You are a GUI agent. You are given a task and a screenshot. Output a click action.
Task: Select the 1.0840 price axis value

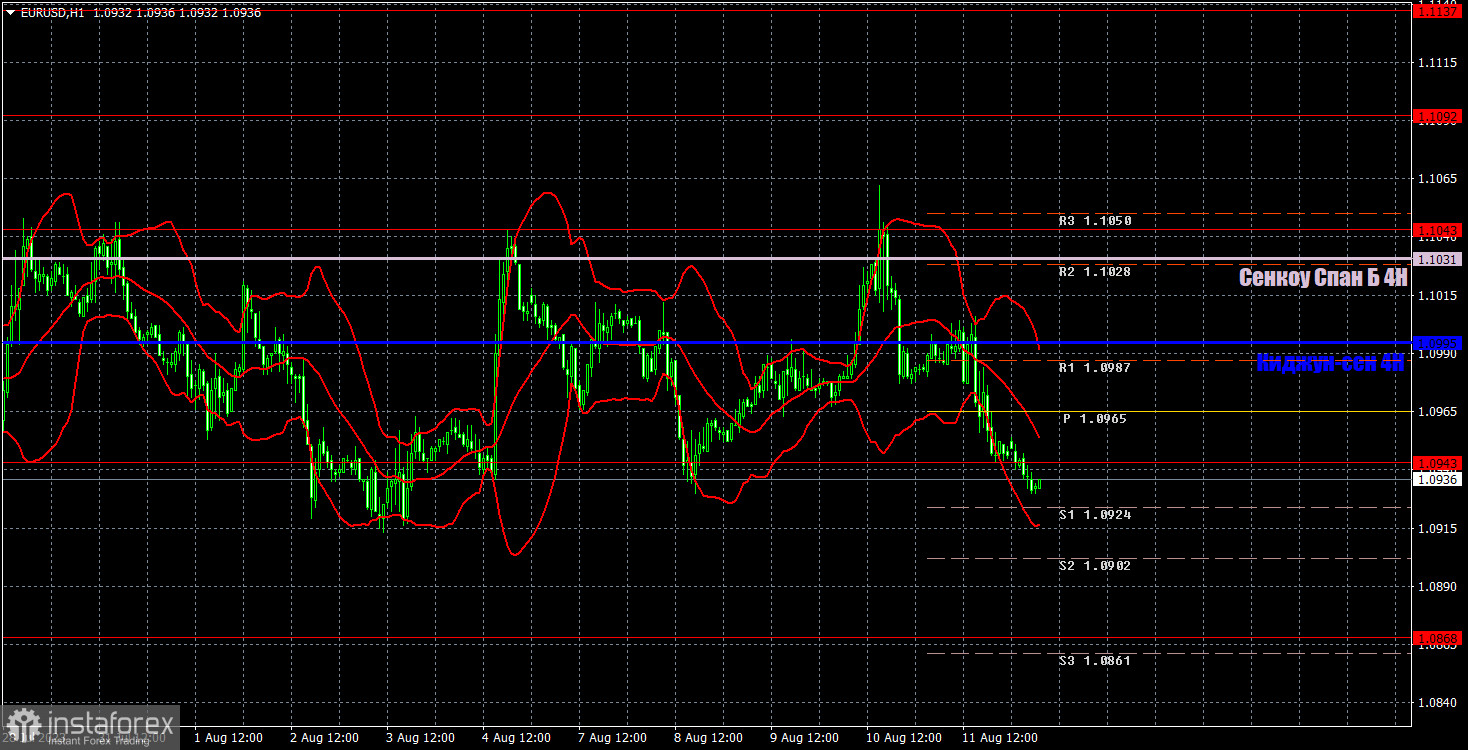pos(1436,703)
